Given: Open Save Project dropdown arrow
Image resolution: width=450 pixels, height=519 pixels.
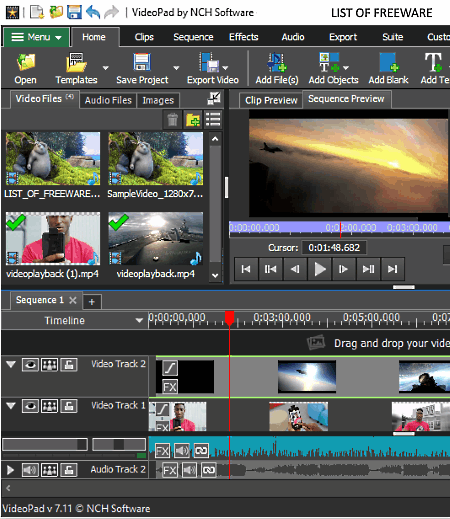Looking at the screenshot, I should point(176,68).
